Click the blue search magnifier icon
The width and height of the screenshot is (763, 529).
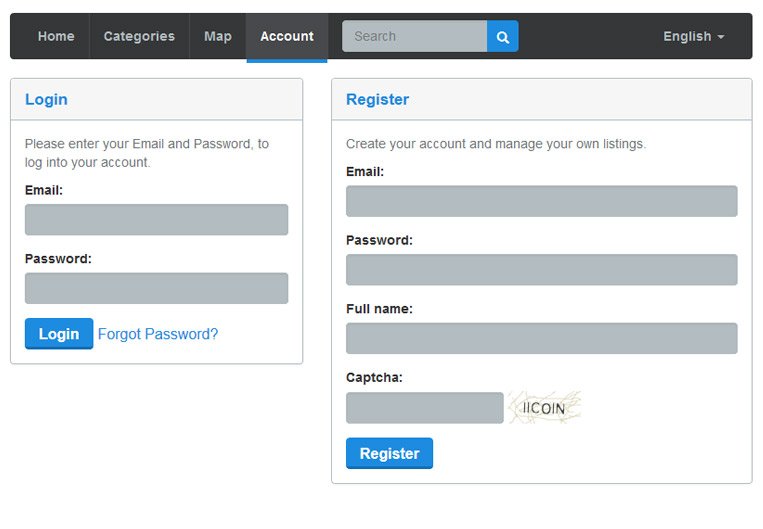[503, 36]
